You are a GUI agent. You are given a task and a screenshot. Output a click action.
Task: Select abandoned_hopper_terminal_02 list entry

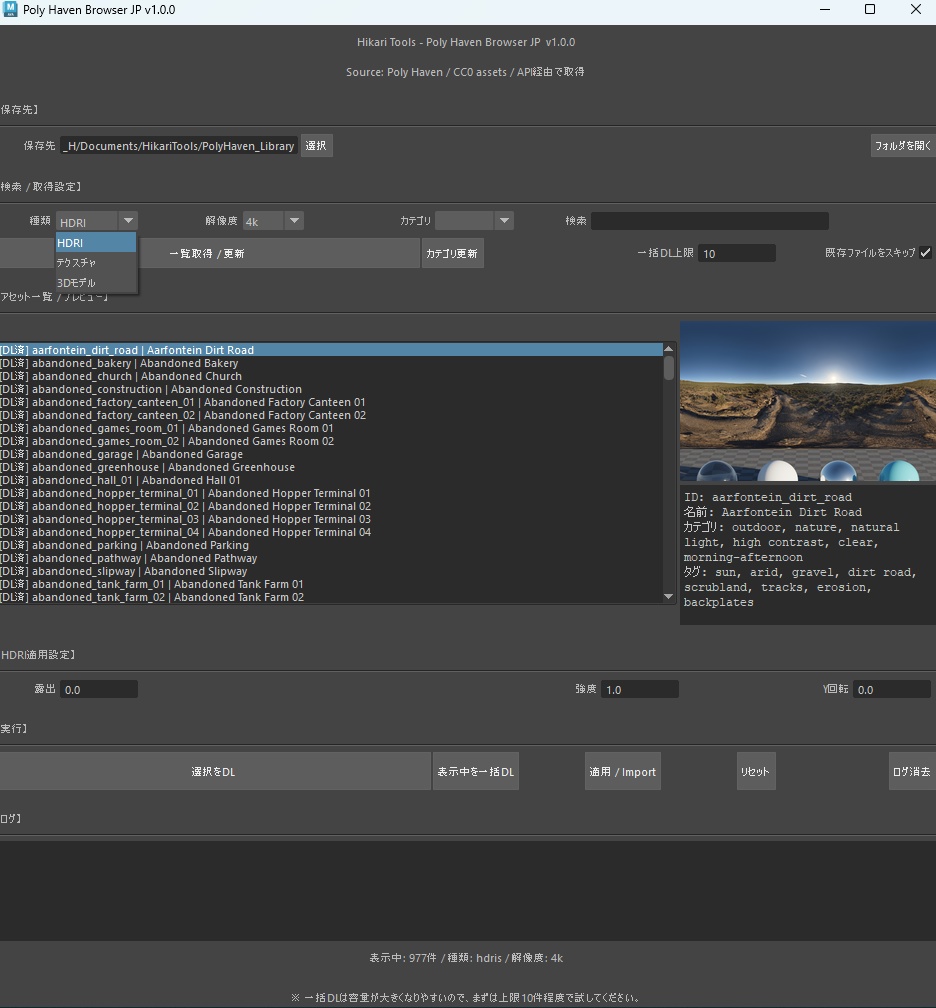331,506
